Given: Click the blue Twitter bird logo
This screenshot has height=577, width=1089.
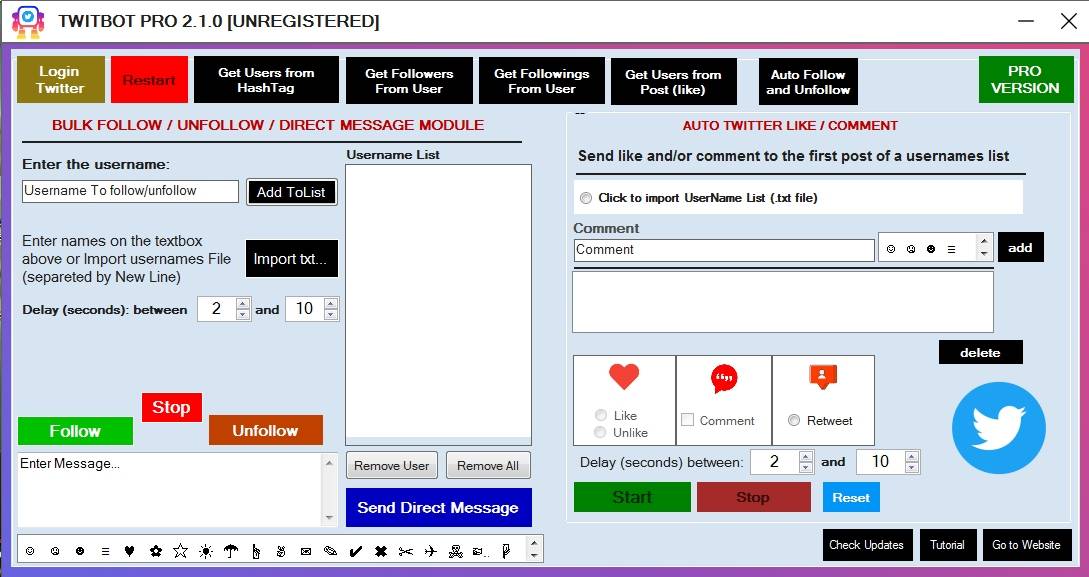Looking at the screenshot, I should 998,428.
